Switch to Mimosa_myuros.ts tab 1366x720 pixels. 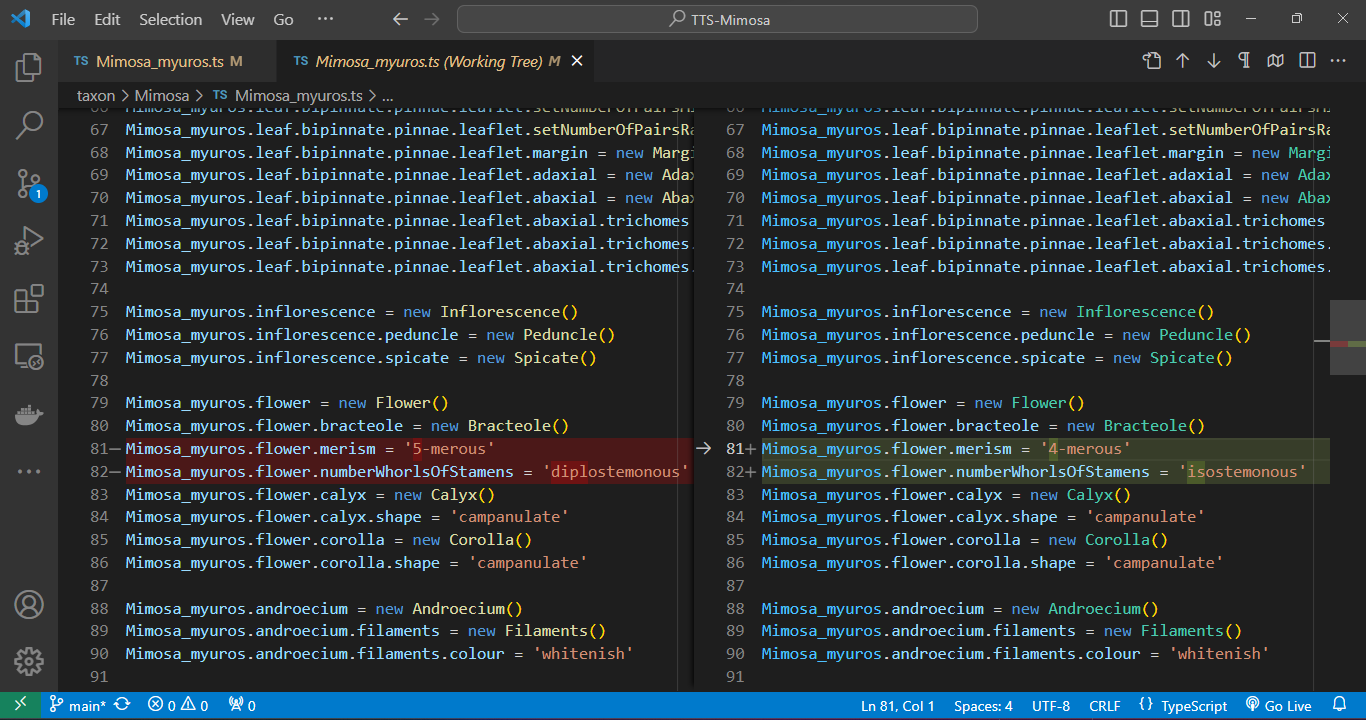pos(159,61)
